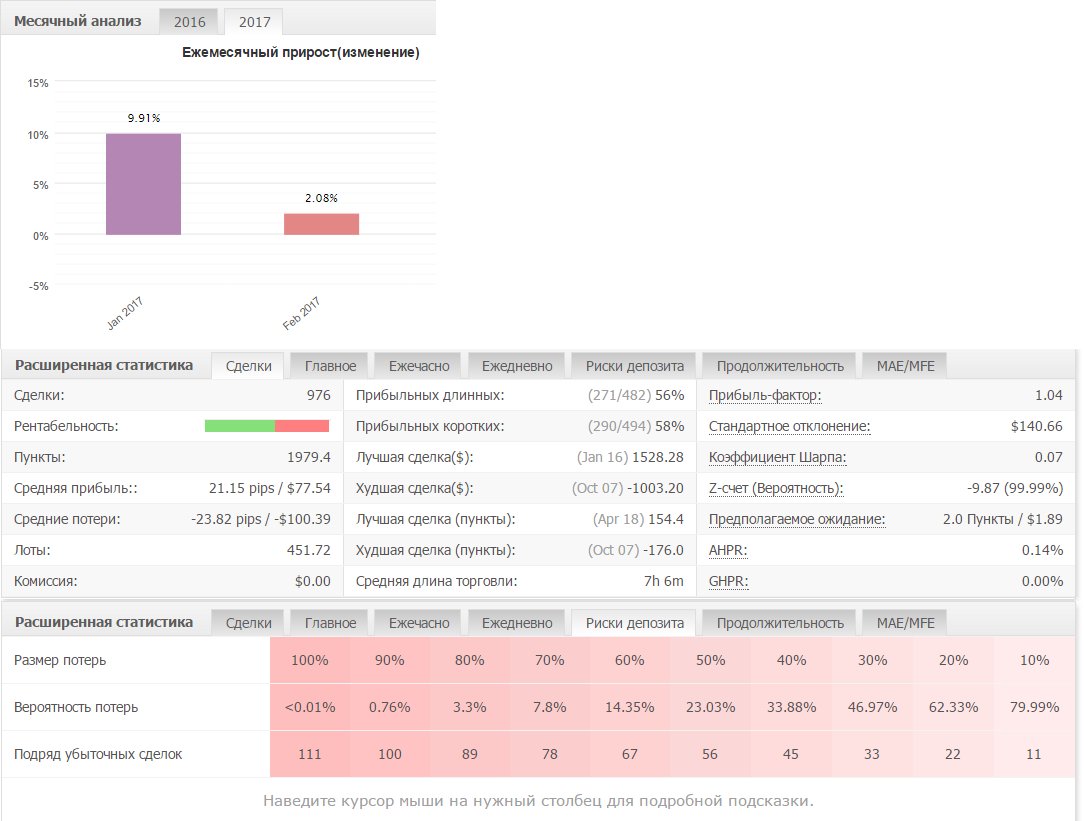Click the AHPR label link
This screenshot has height=821, width=1084.
728,550
